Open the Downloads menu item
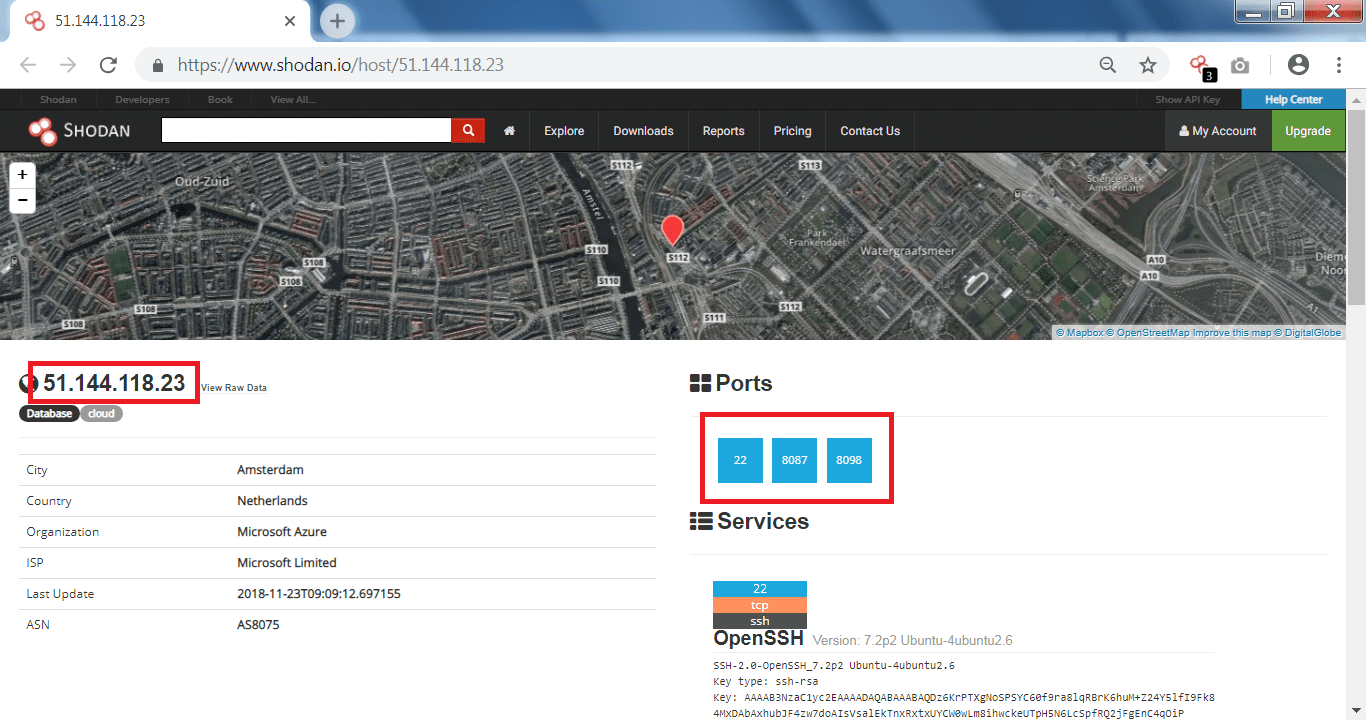The image size is (1370, 720). coord(643,131)
